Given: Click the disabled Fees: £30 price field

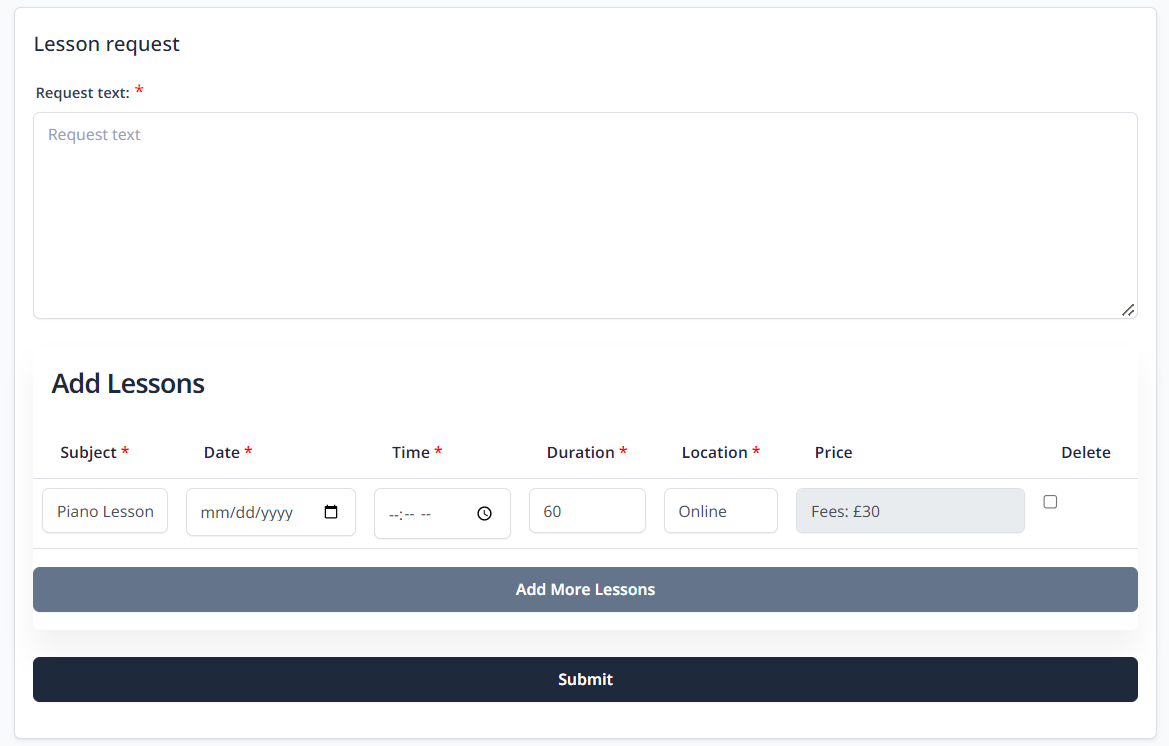Looking at the screenshot, I should click(909, 510).
